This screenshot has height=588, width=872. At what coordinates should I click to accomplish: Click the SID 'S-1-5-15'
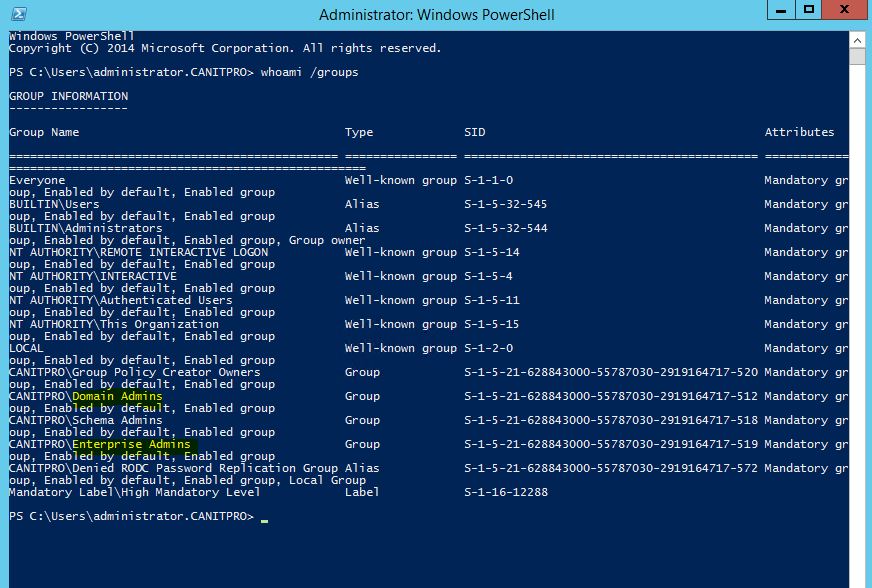tap(492, 324)
